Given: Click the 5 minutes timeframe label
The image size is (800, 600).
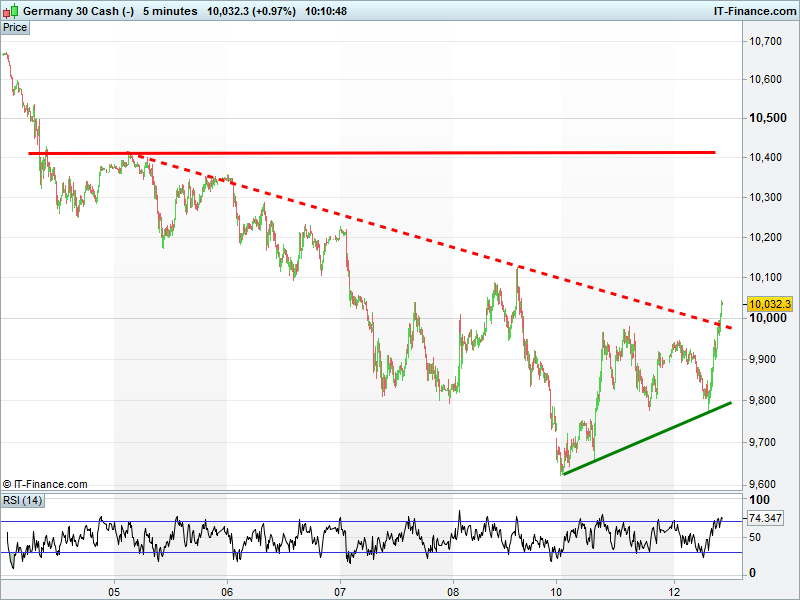Looking at the screenshot, I should click(x=170, y=10).
